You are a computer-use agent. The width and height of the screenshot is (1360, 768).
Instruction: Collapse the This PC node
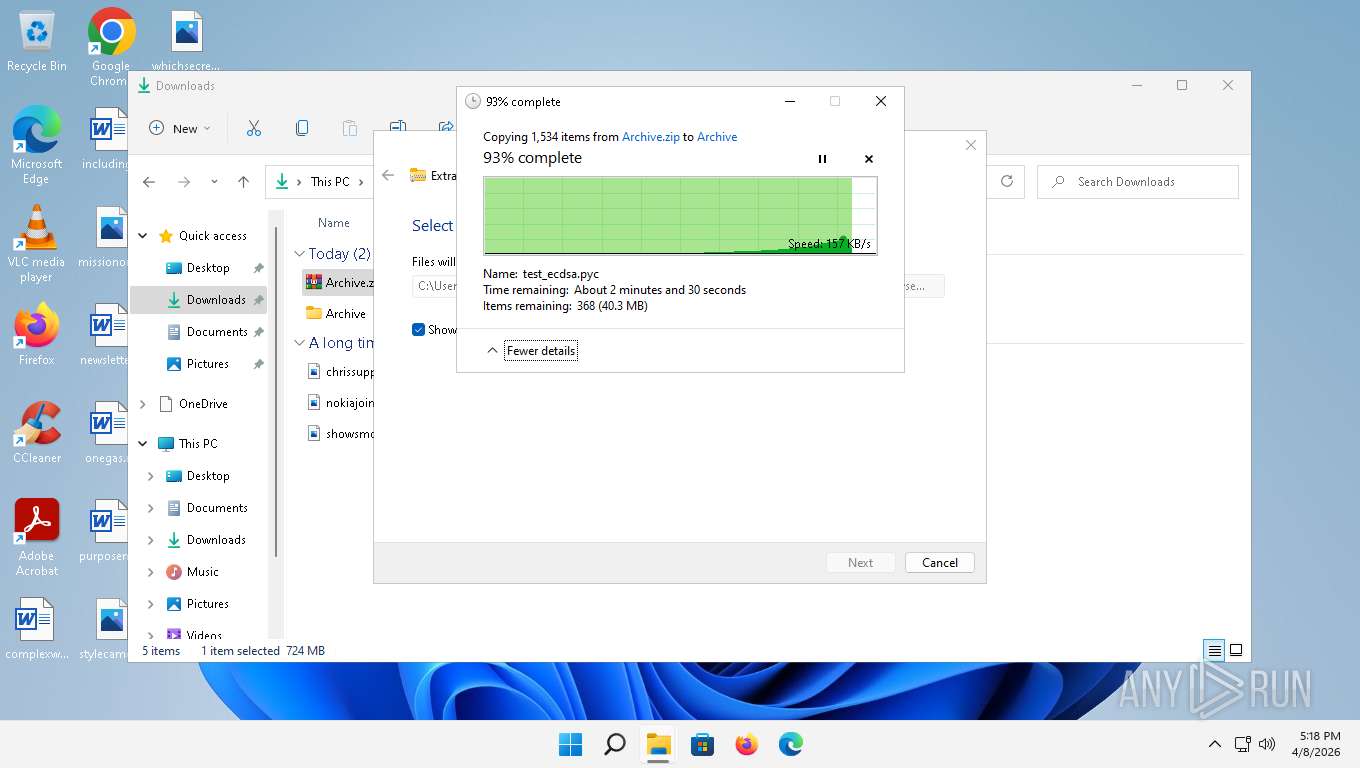(x=143, y=444)
